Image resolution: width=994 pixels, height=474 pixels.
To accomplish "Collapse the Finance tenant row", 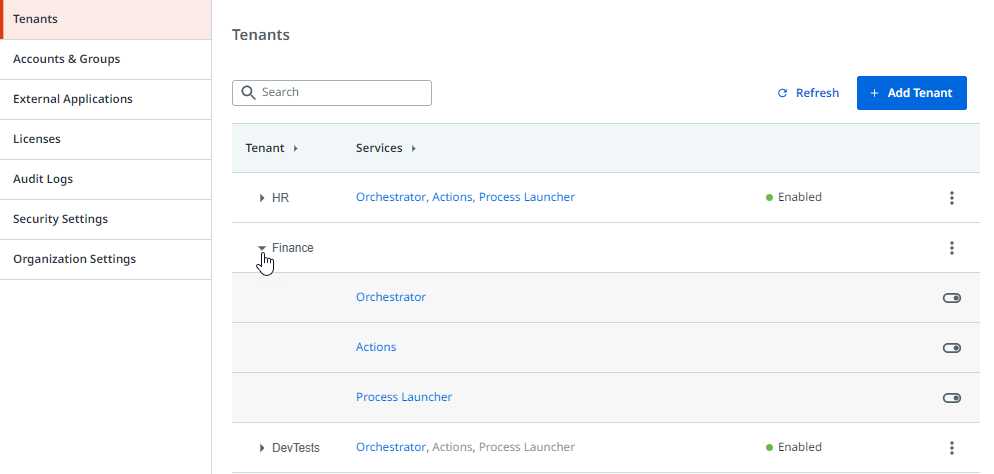I will (x=262, y=248).
